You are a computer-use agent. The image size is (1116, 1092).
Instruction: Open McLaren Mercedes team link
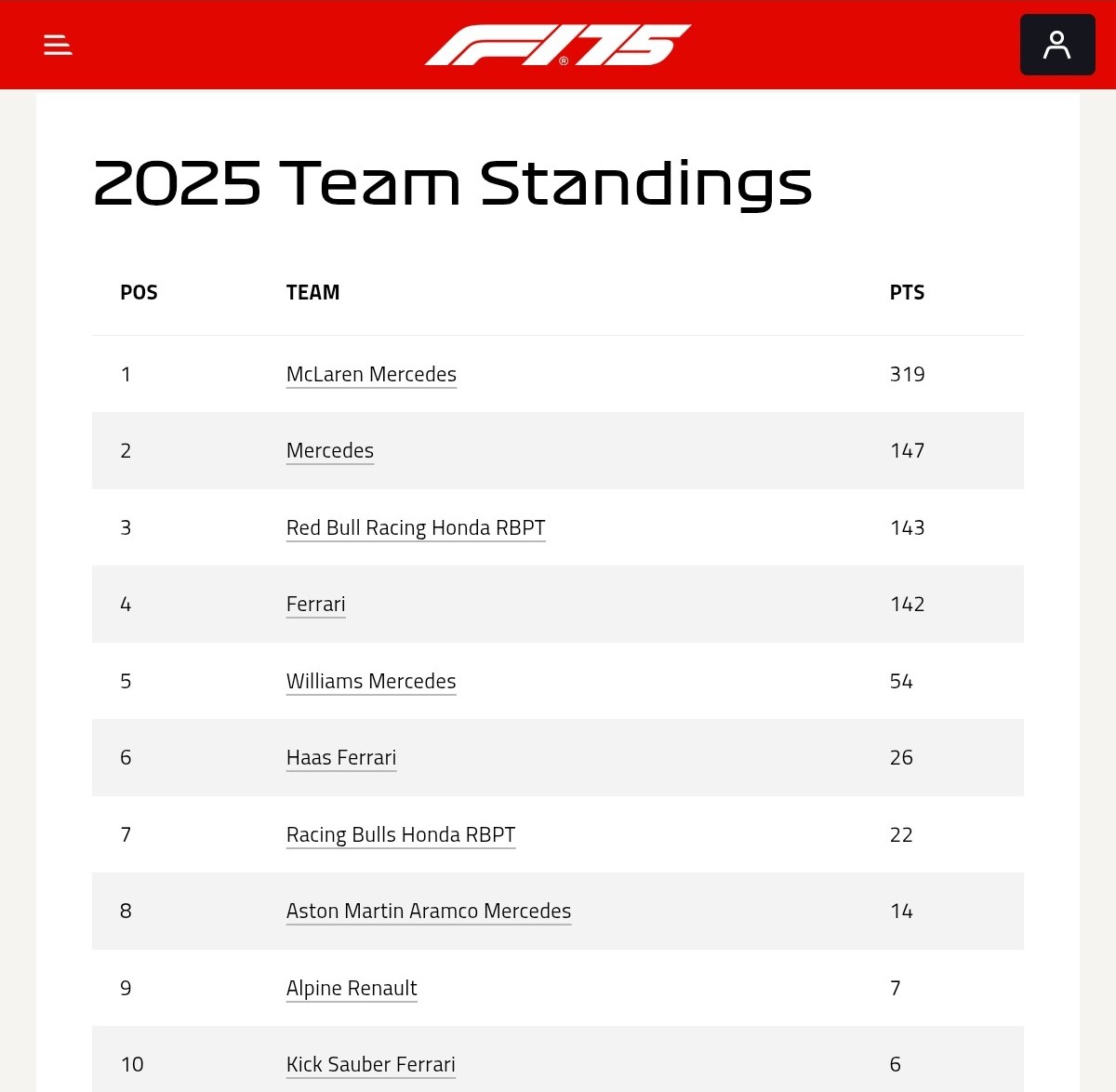[x=371, y=374]
